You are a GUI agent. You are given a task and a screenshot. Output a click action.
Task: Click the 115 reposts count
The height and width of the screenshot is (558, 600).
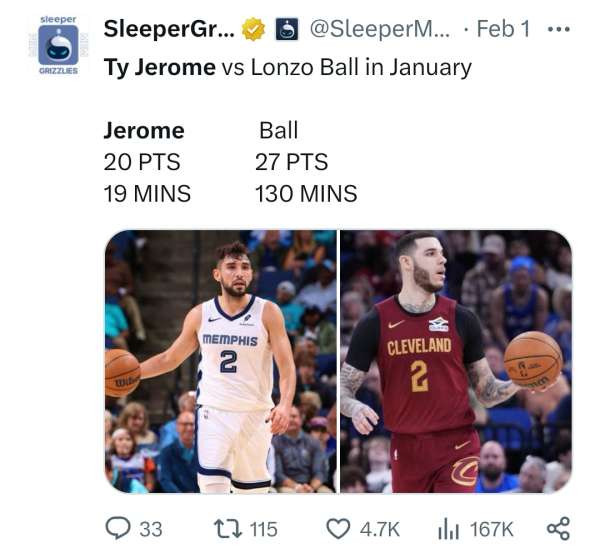pyautogui.click(x=262, y=528)
